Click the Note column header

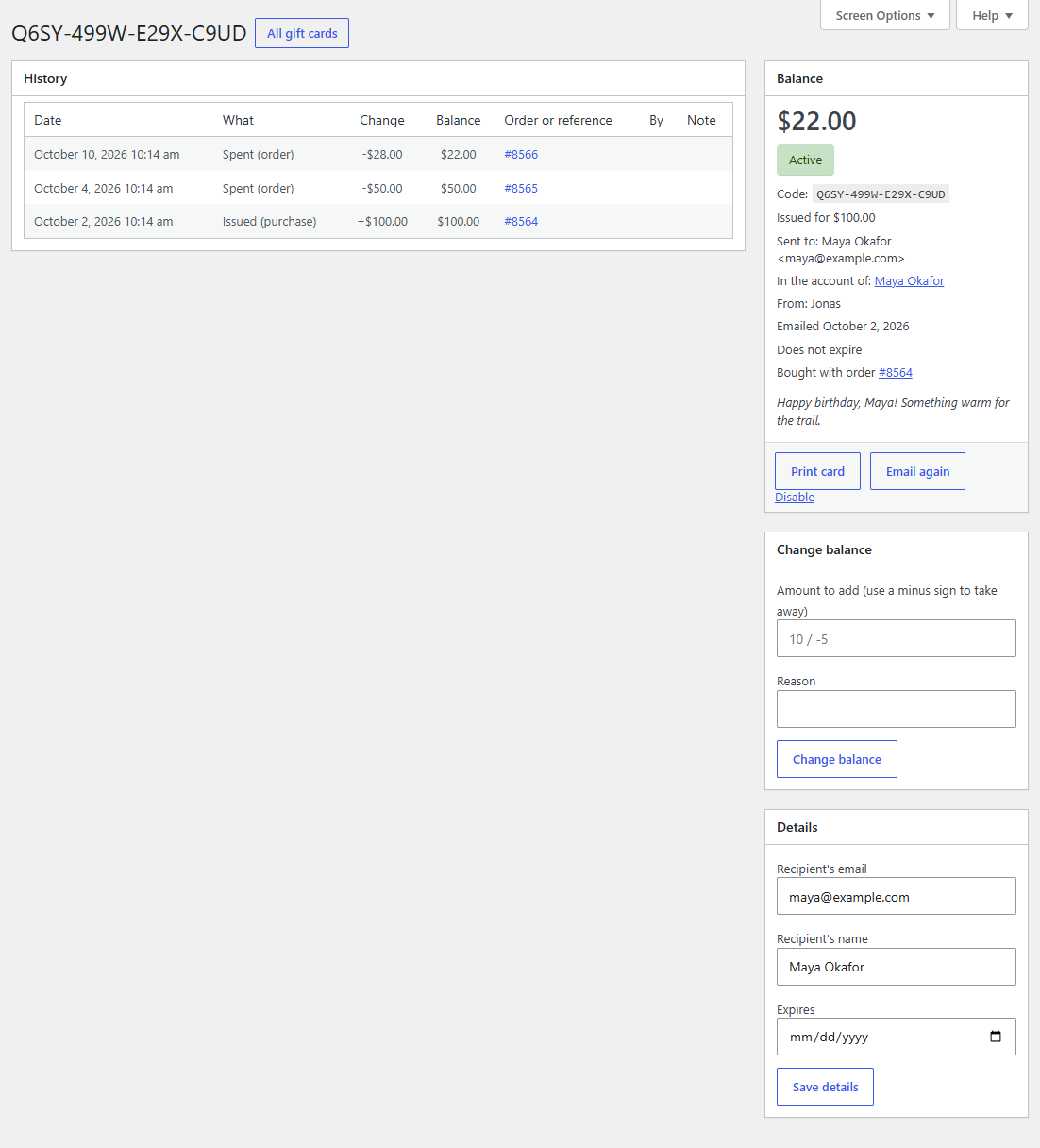point(701,121)
